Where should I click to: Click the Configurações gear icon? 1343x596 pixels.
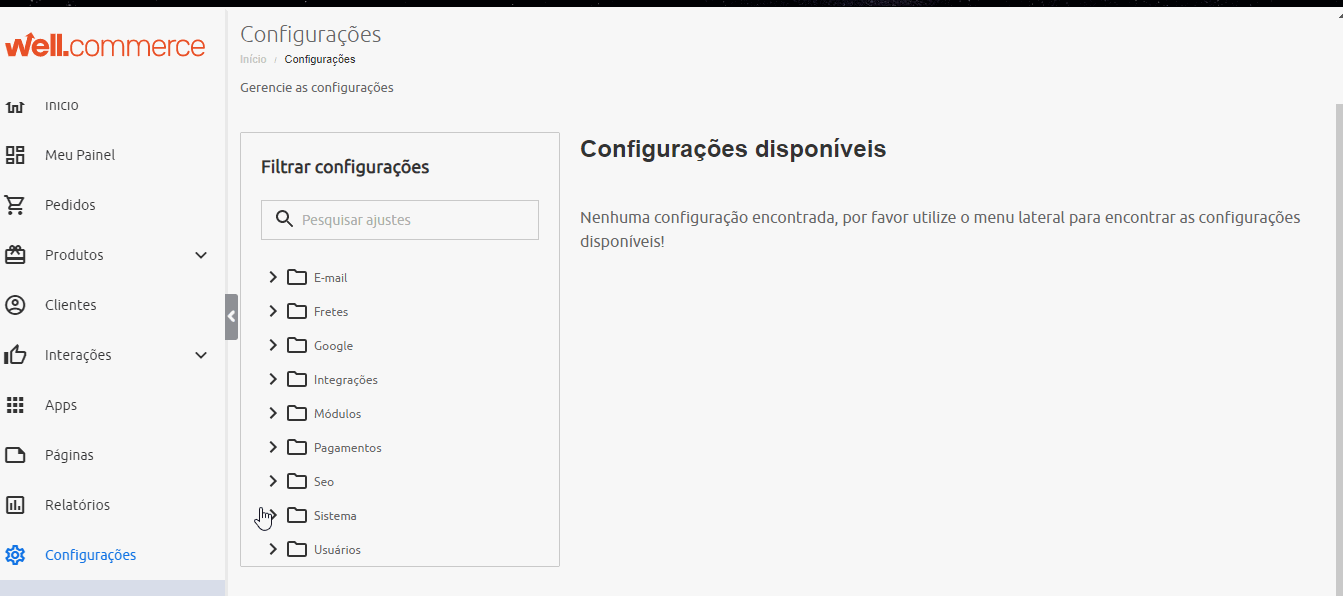coord(15,555)
